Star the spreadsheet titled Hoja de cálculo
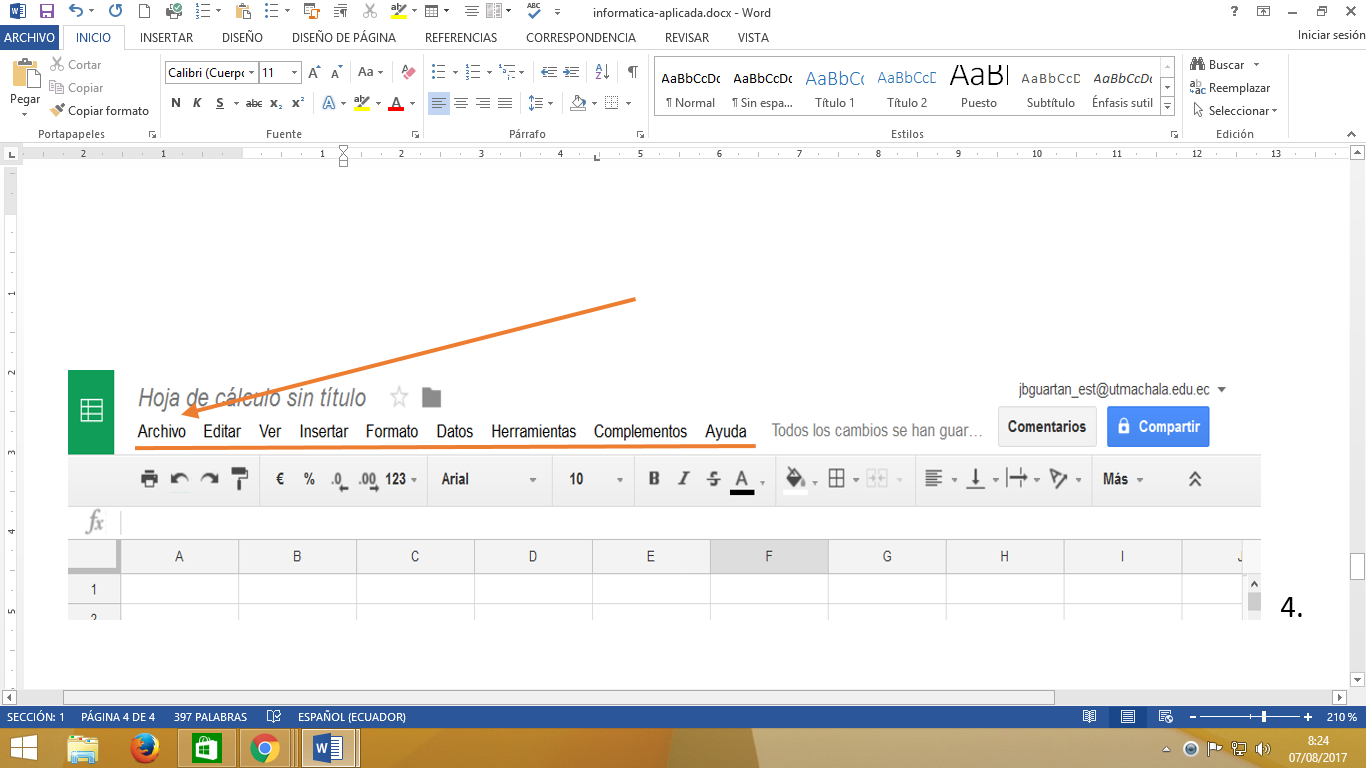This screenshot has height=768, width=1366. point(399,397)
